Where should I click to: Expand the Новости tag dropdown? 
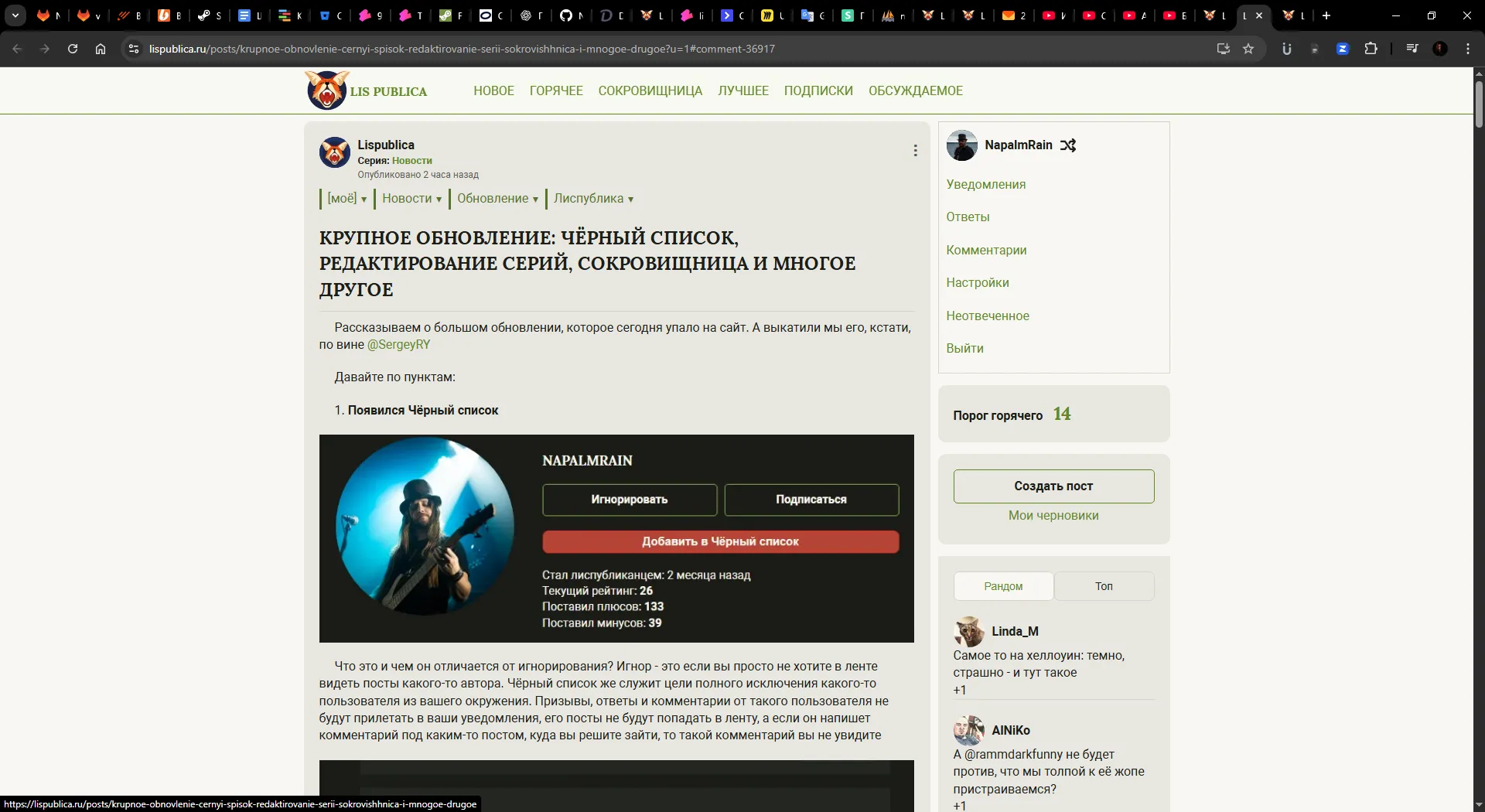click(x=411, y=199)
